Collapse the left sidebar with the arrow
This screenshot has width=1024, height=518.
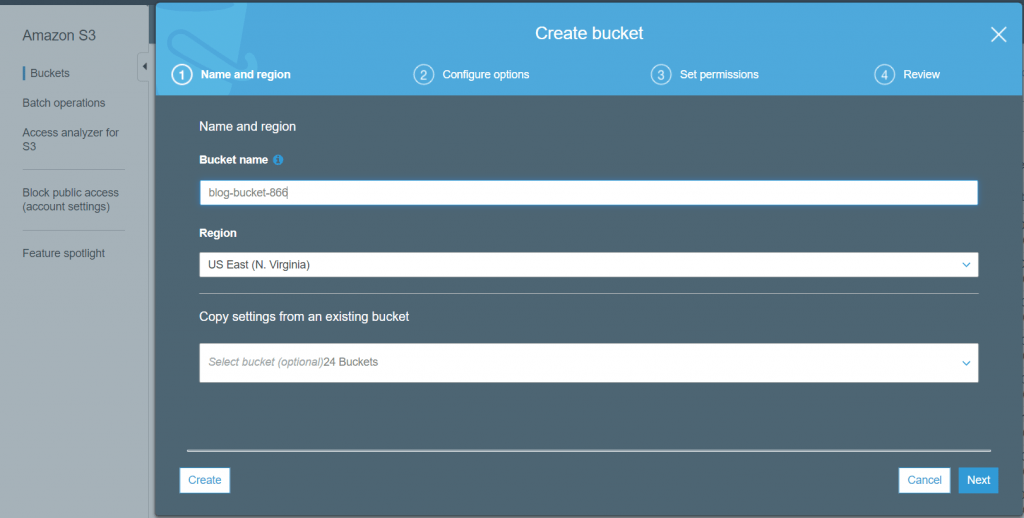click(x=143, y=67)
